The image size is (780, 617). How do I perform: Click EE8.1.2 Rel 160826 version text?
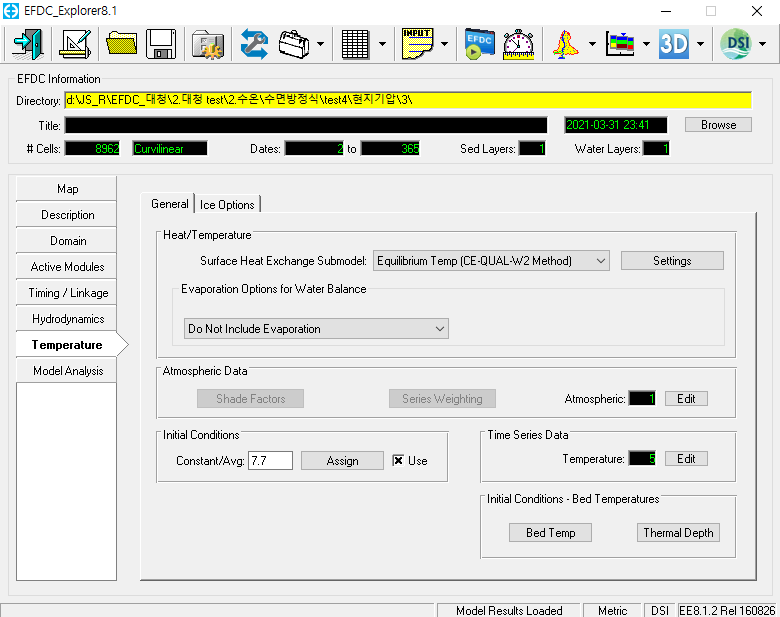pos(727,611)
